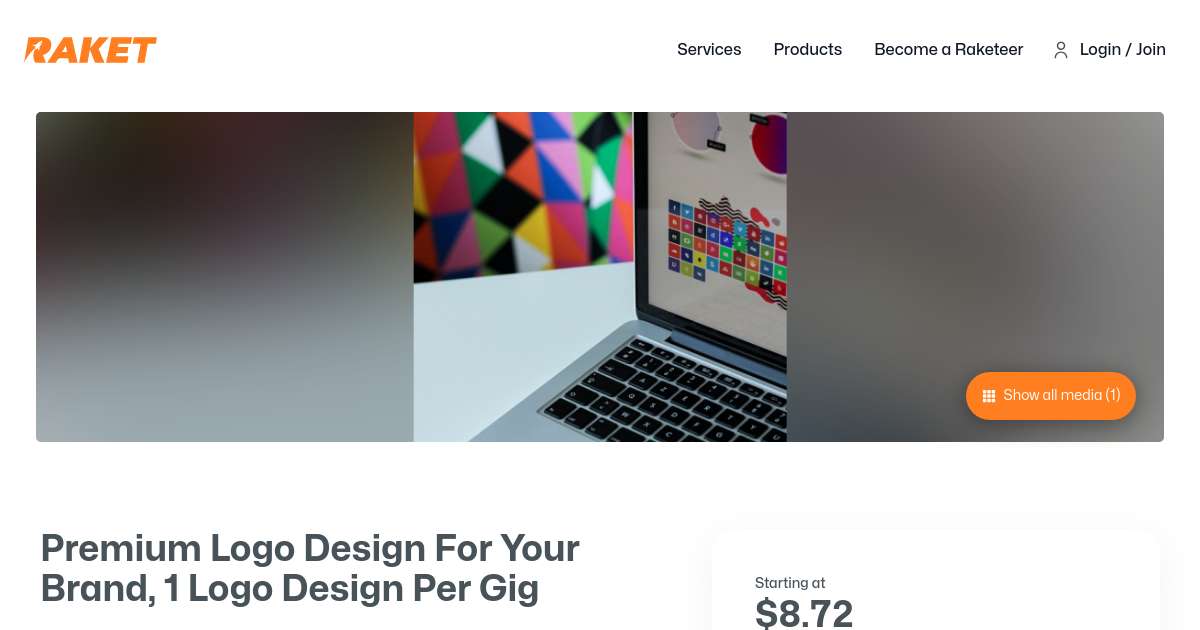Screen dimensions: 1200x630
Task: Click the $8.72 starting price
Action: tap(804, 613)
